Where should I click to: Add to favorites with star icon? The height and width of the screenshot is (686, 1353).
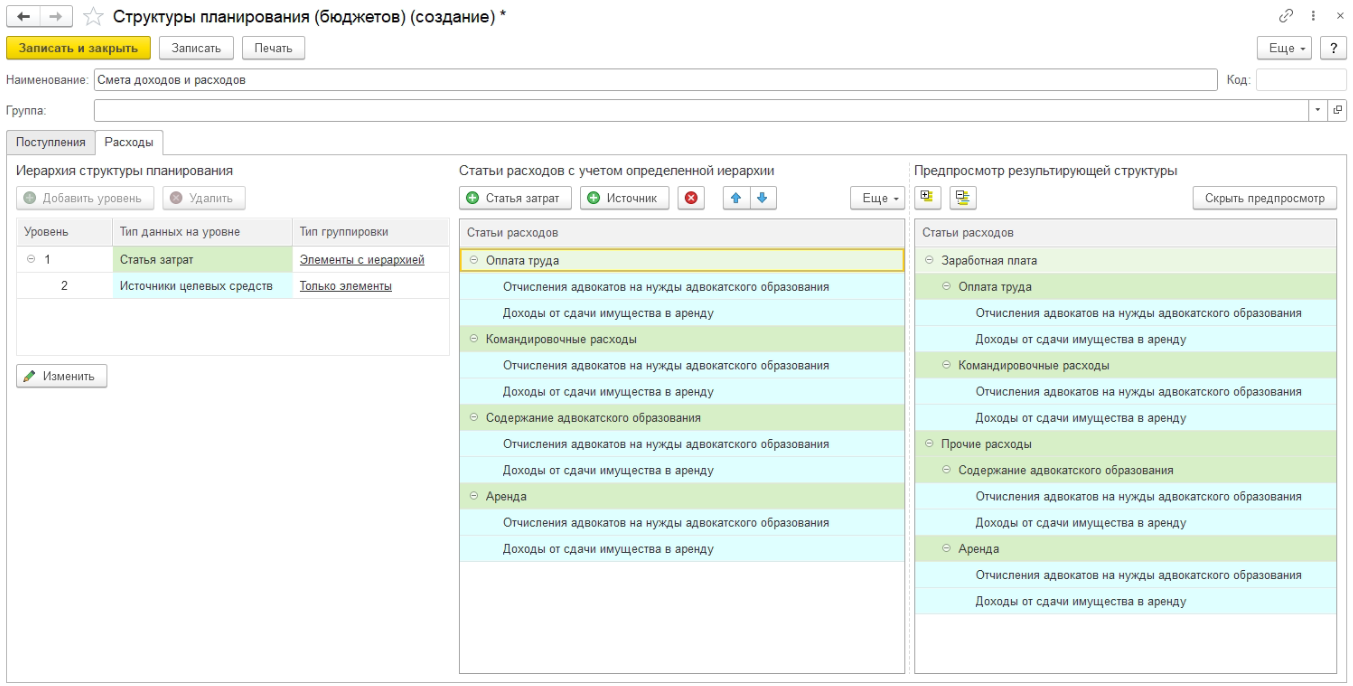(x=92, y=17)
